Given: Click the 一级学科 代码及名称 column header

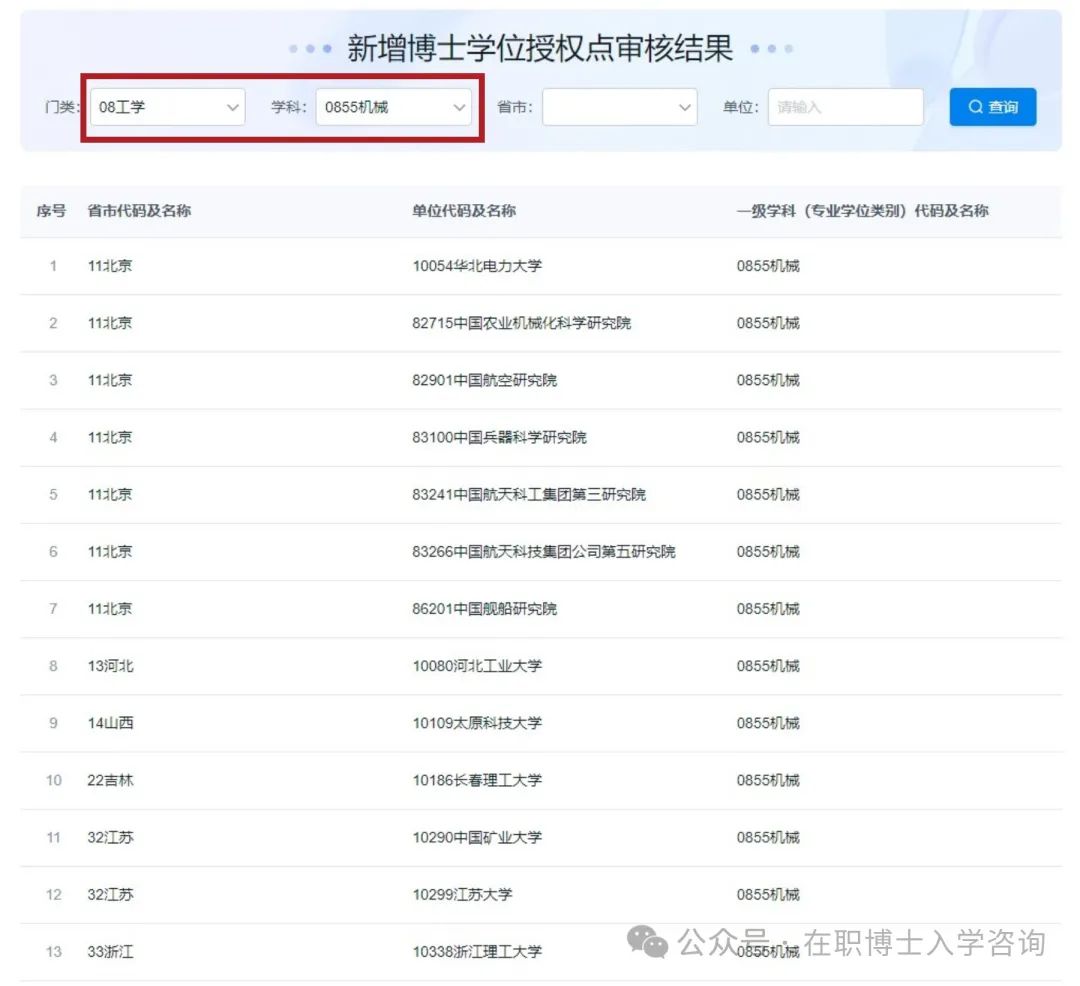Looking at the screenshot, I should click(862, 211).
